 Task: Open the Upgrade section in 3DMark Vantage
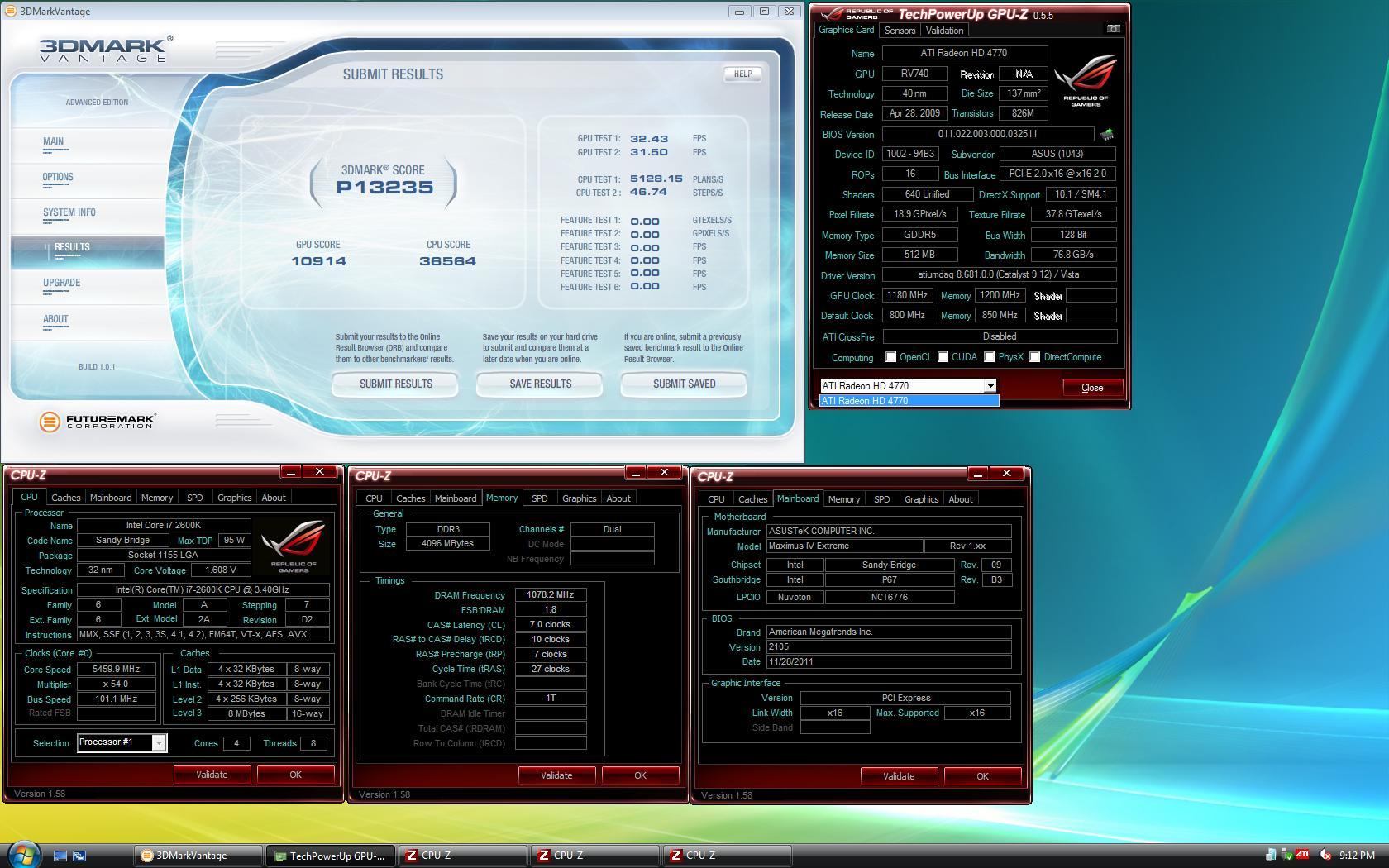62,283
